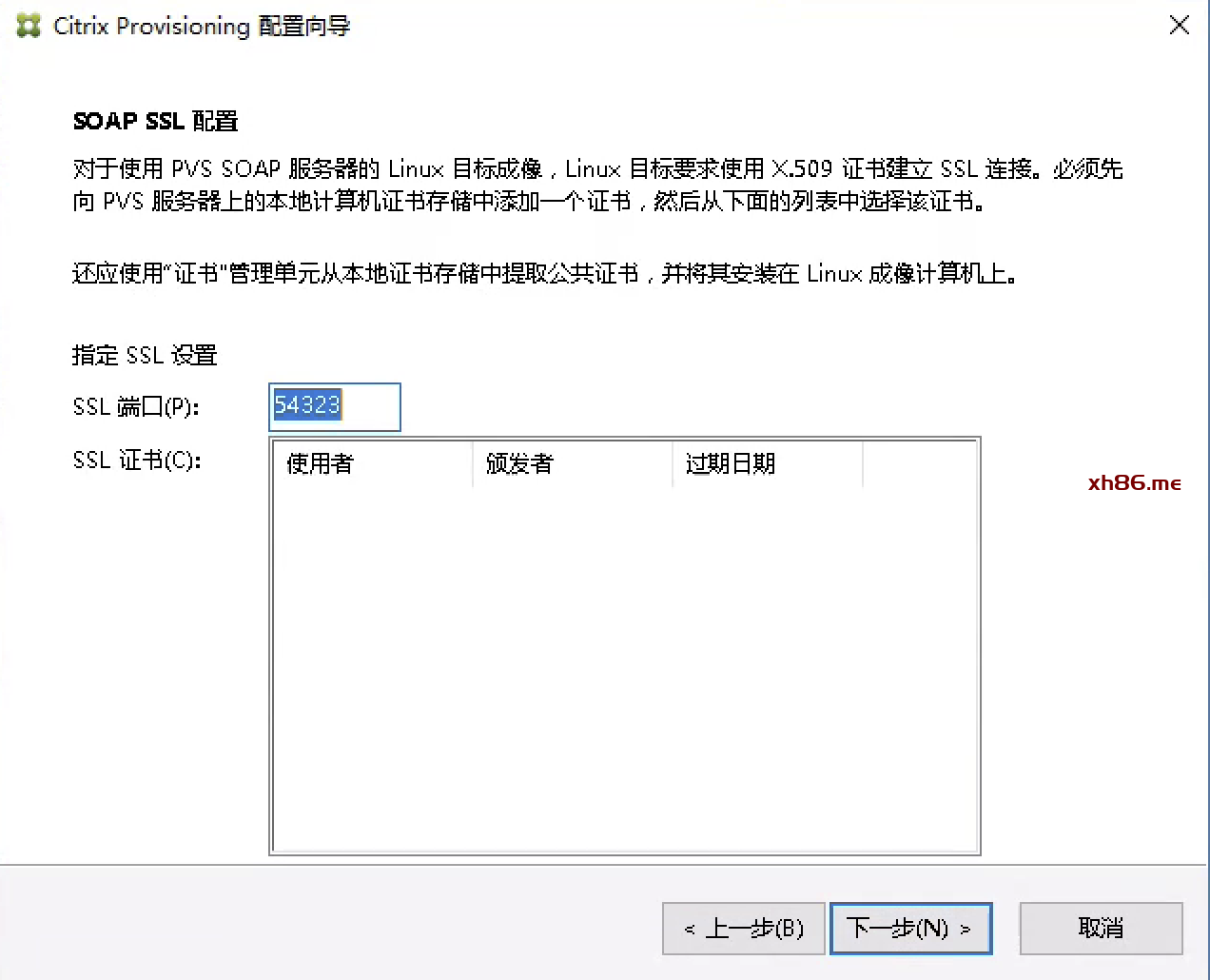Proceed with the 下一步(N) button
The image size is (1210, 980).
tap(910, 928)
